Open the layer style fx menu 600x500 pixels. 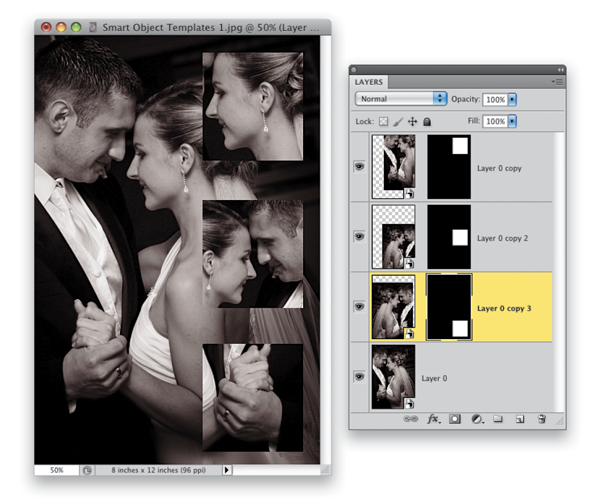[x=434, y=419]
